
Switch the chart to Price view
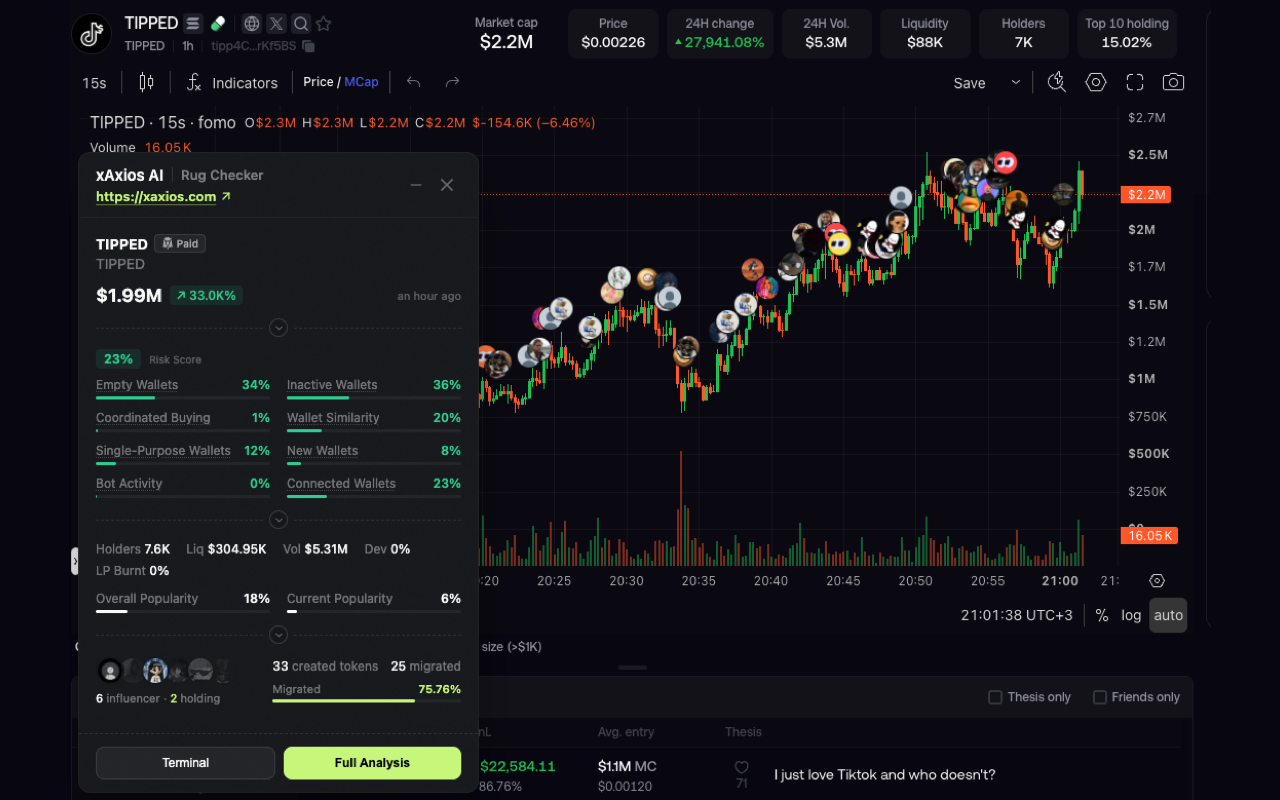pos(318,82)
